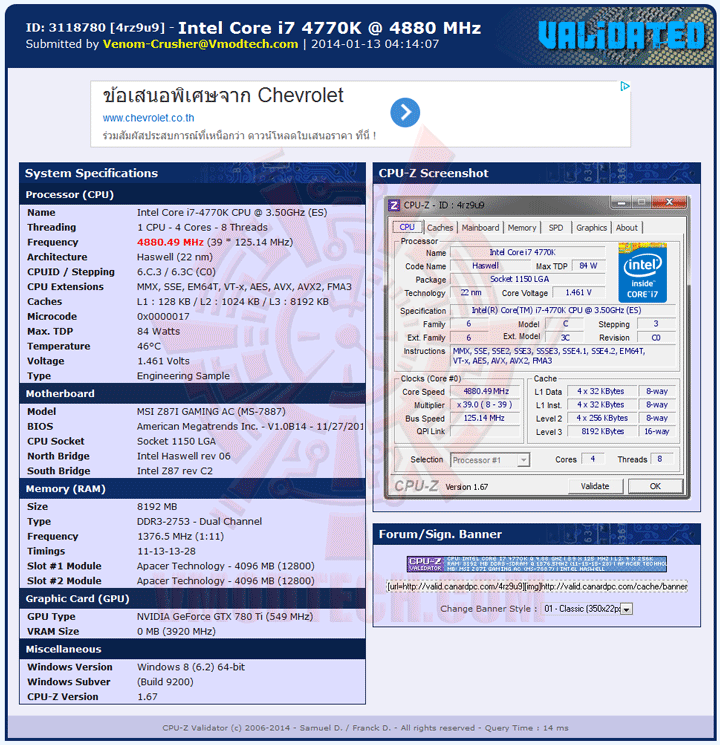Viewport: 720px width, 745px height.
Task: Click the Code Name Haswell field
Action: (490, 266)
